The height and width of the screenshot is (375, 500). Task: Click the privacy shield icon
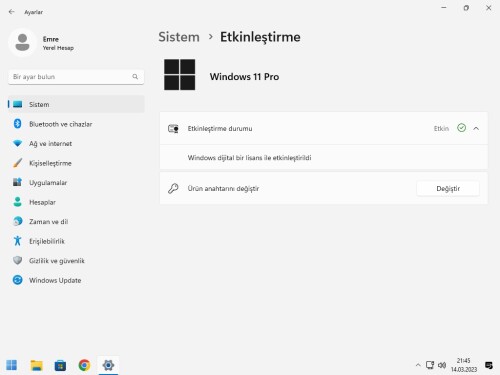point(17,260)
